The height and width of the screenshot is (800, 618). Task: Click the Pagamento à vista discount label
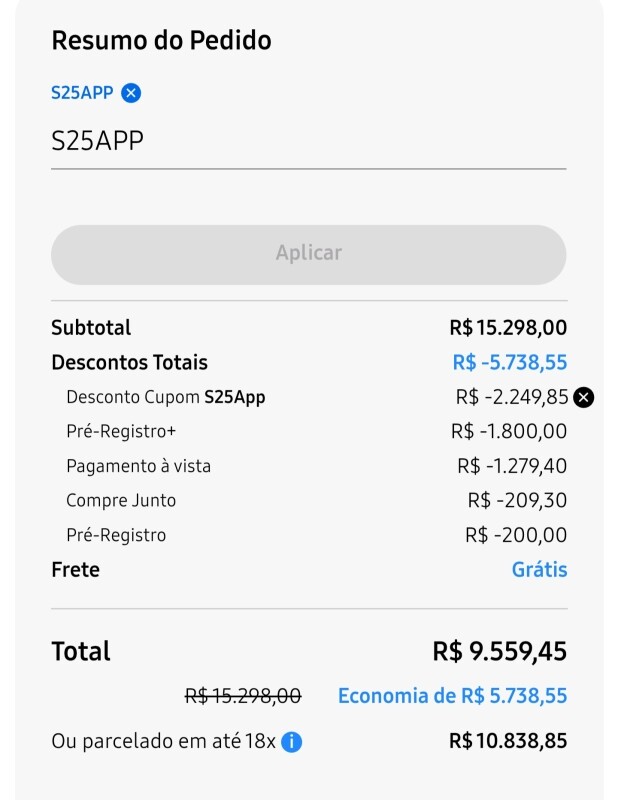click(x=138, y=466)
